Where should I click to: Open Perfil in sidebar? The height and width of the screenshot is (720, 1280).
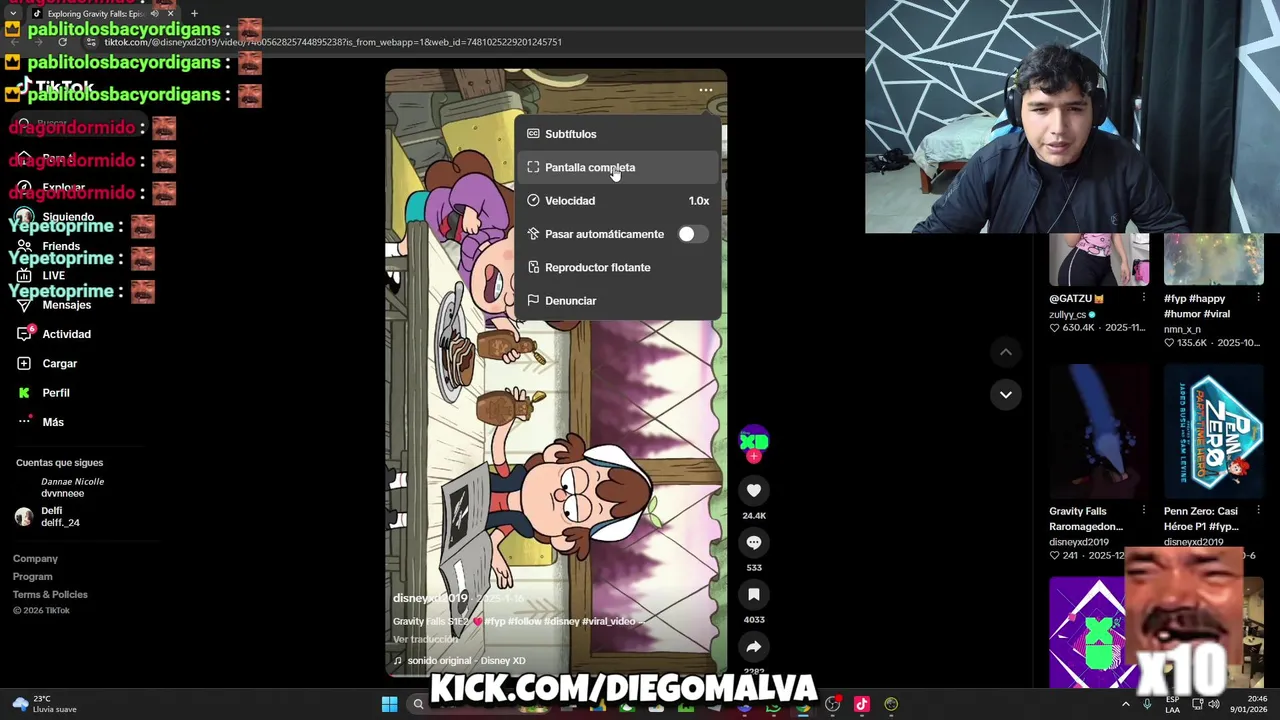tap(43, 393)
